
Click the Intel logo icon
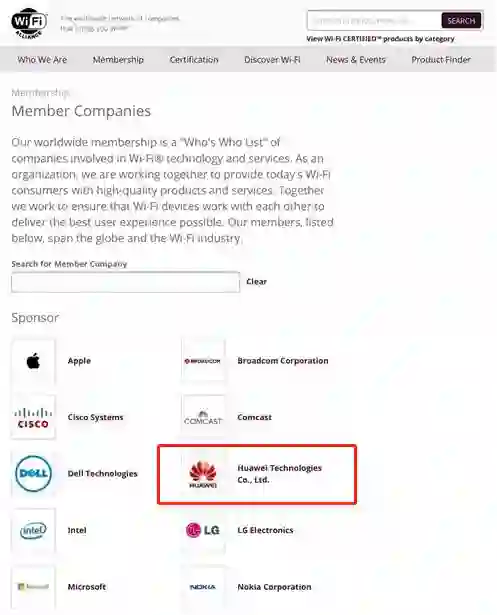33,530
